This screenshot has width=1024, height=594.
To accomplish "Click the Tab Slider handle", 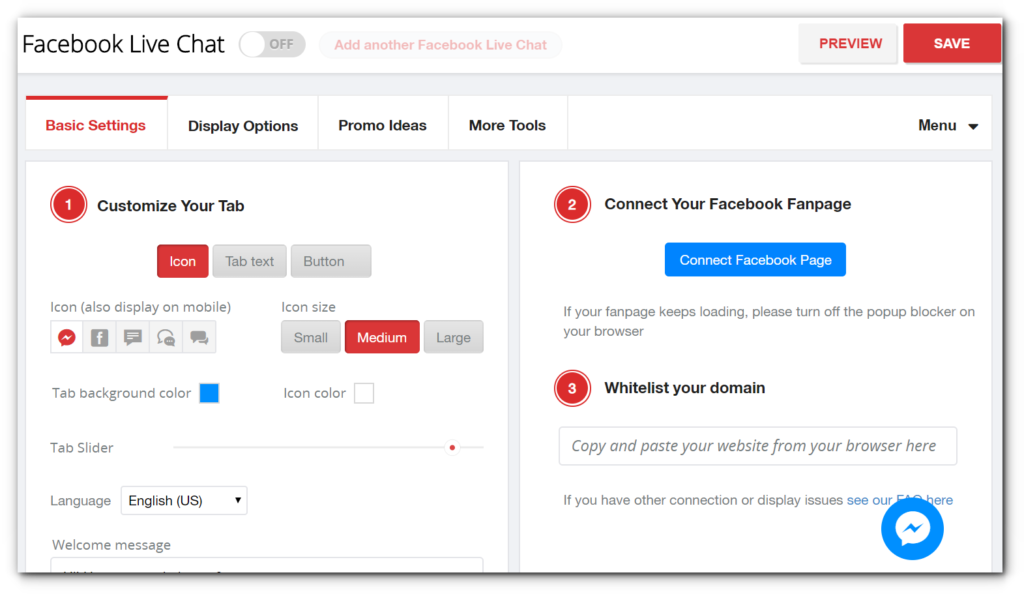I will (x=452, y=448).
